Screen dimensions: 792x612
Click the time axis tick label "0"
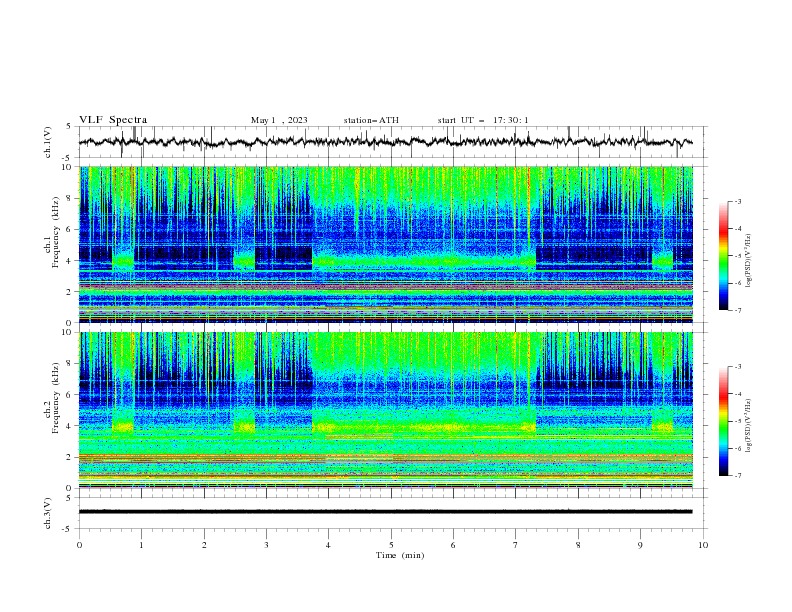click(x=79, y=545)
